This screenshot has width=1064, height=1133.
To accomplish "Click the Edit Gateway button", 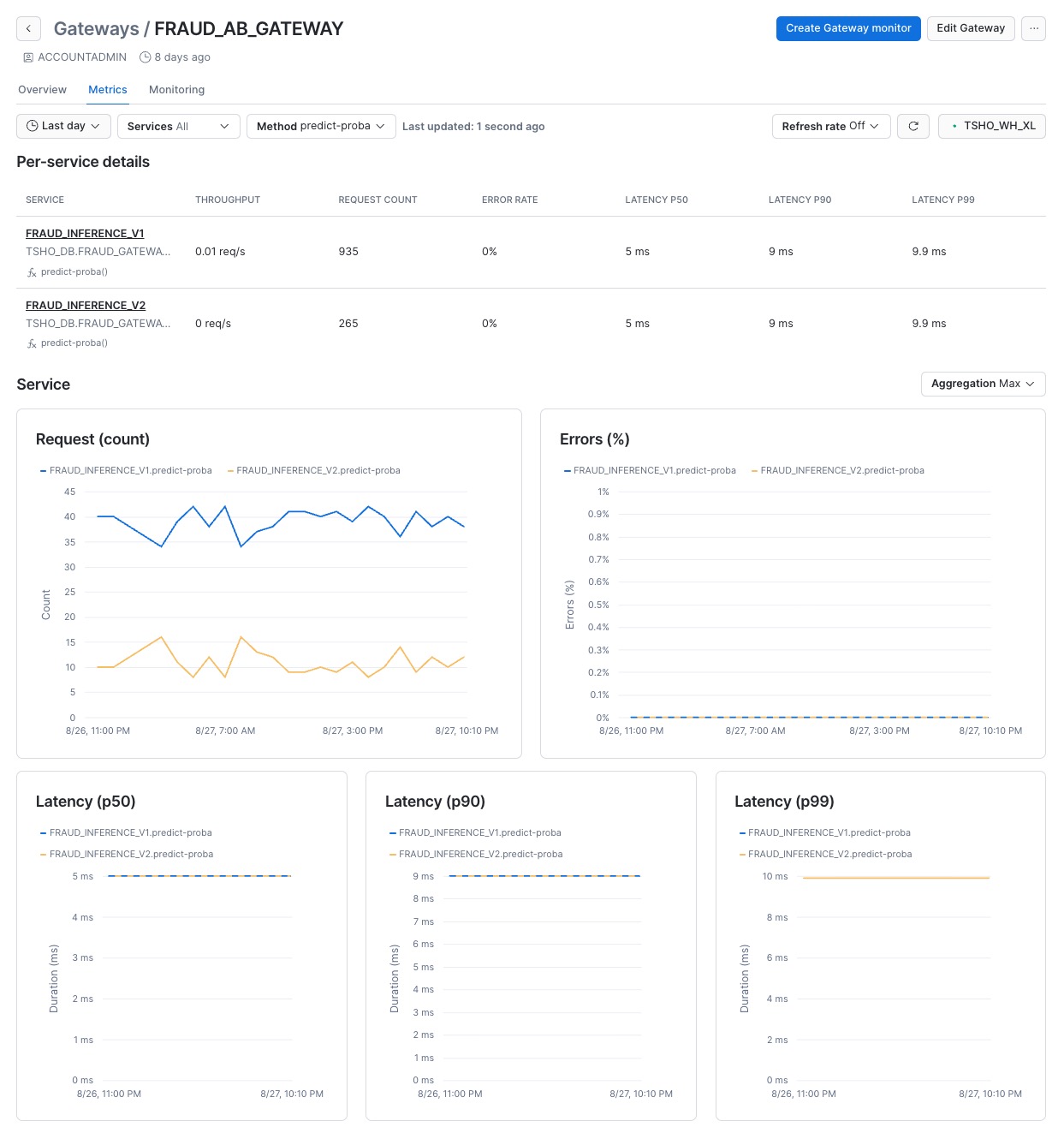I will click(x=971, y=28).
